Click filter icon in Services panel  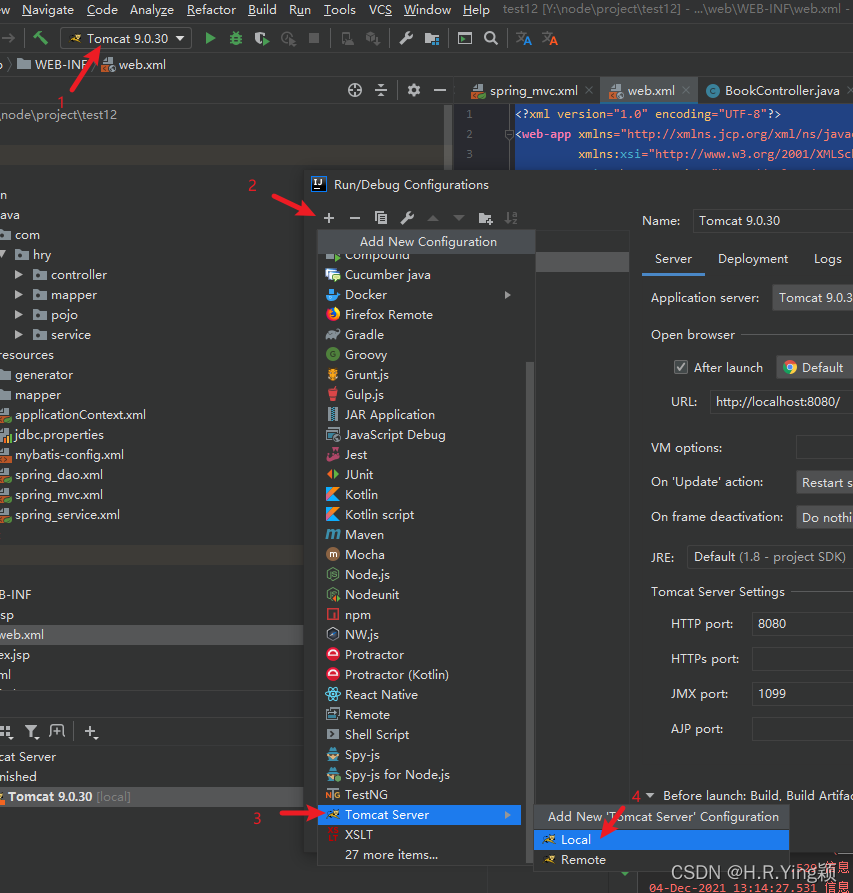[x=32, y=732]
